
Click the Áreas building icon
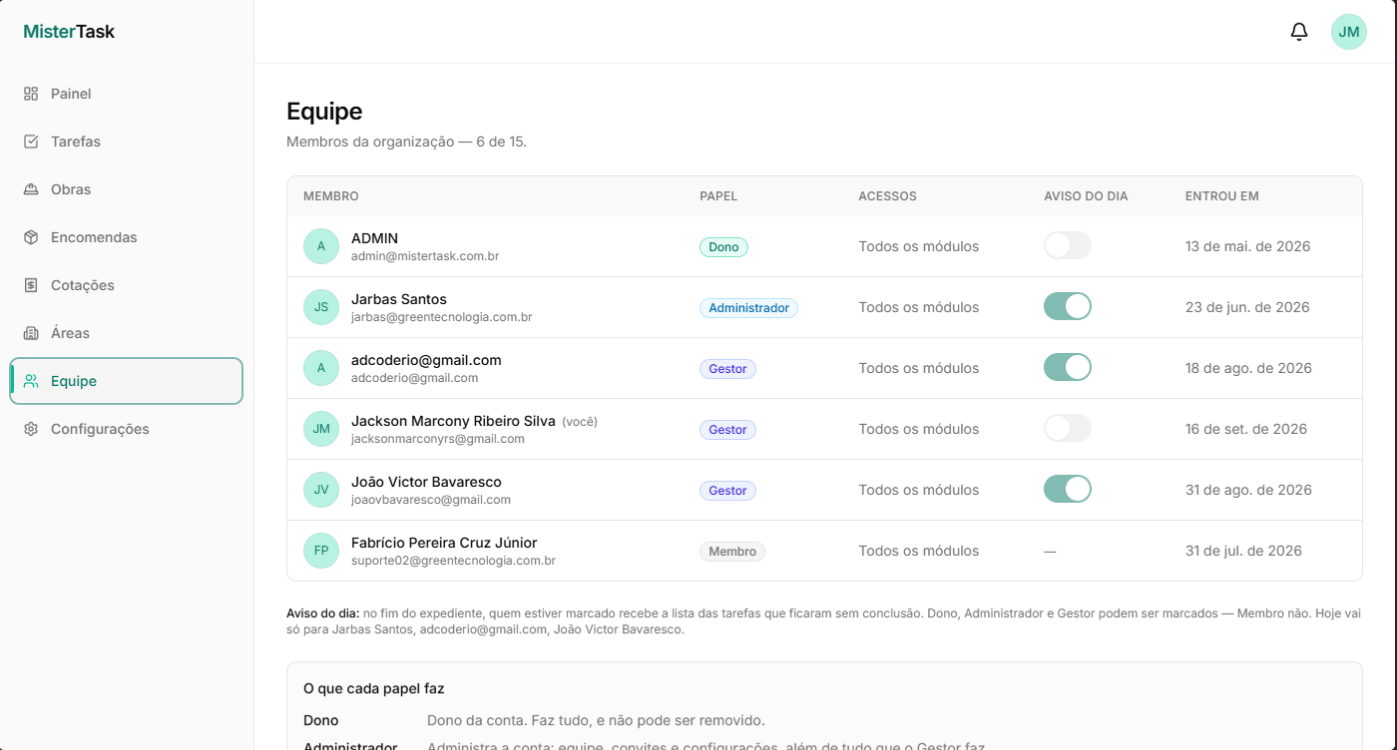(31, 333)
